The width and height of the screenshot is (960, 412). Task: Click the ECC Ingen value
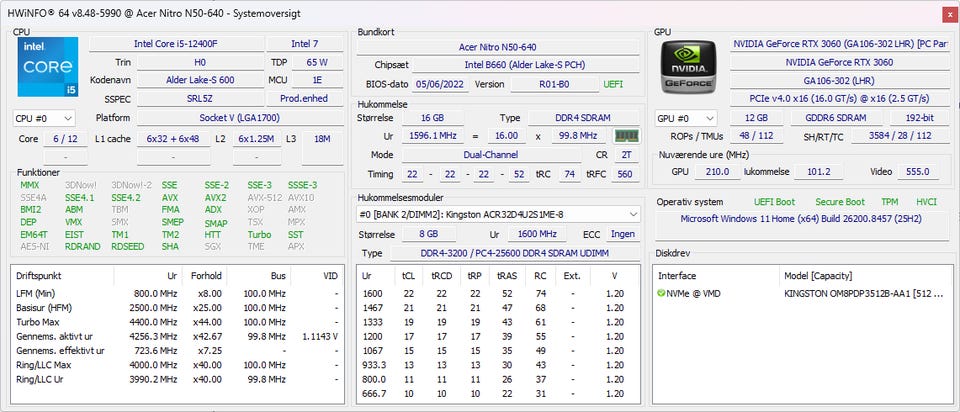click(x=623, y=234)
